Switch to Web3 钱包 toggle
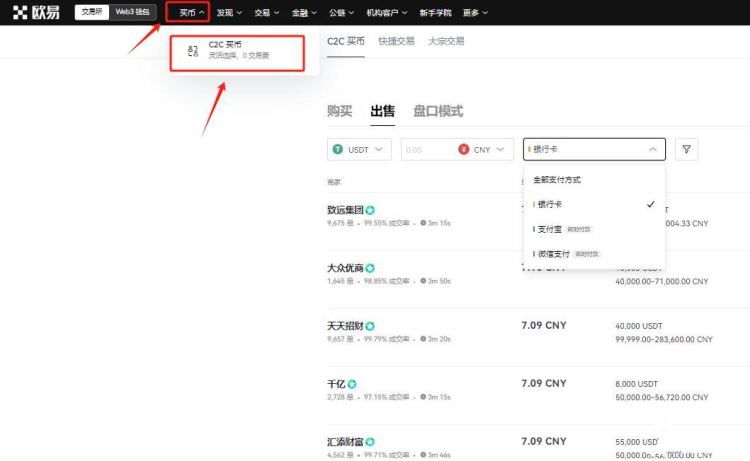This screenshot has width=750, height=461. point(132,12)
